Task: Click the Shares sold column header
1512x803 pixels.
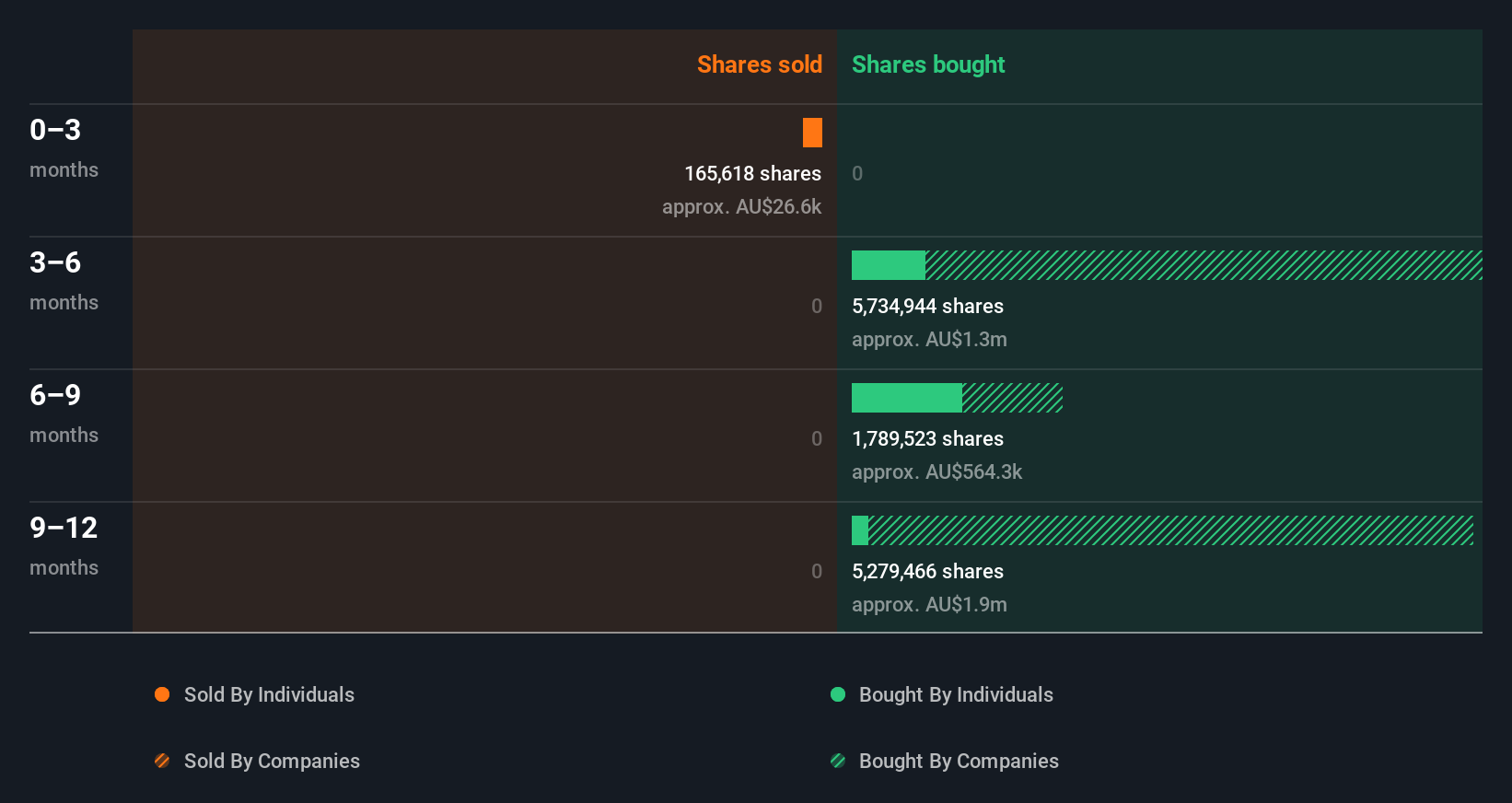Action: point(760,64)
